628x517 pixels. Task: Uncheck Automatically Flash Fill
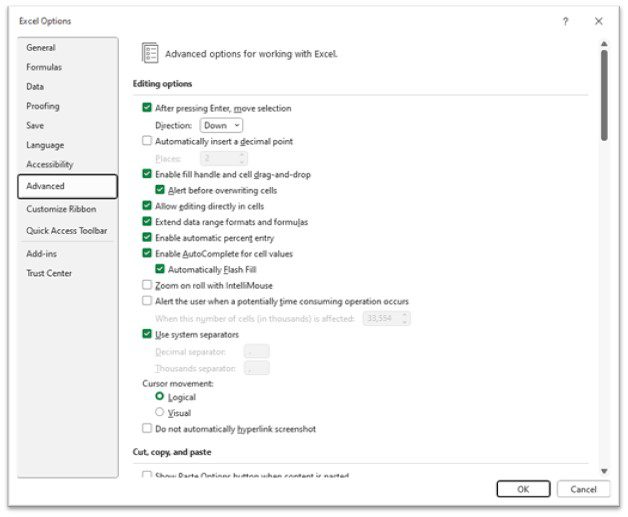point(160,269)
